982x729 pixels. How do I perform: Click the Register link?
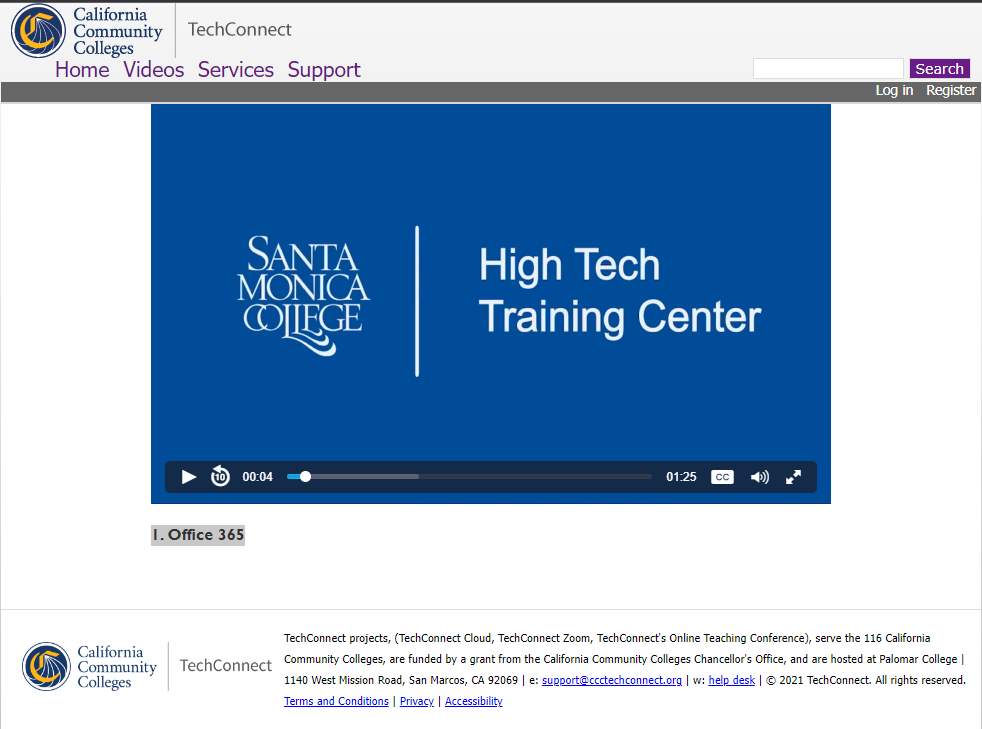(951, 90)
